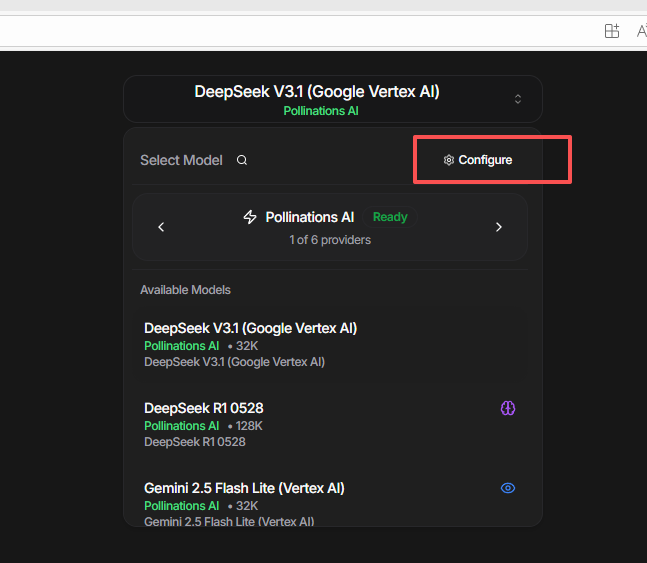Click the Select Model label text
Screen dimensions: 647x563
pyautogui.click(x=181, y=160)
